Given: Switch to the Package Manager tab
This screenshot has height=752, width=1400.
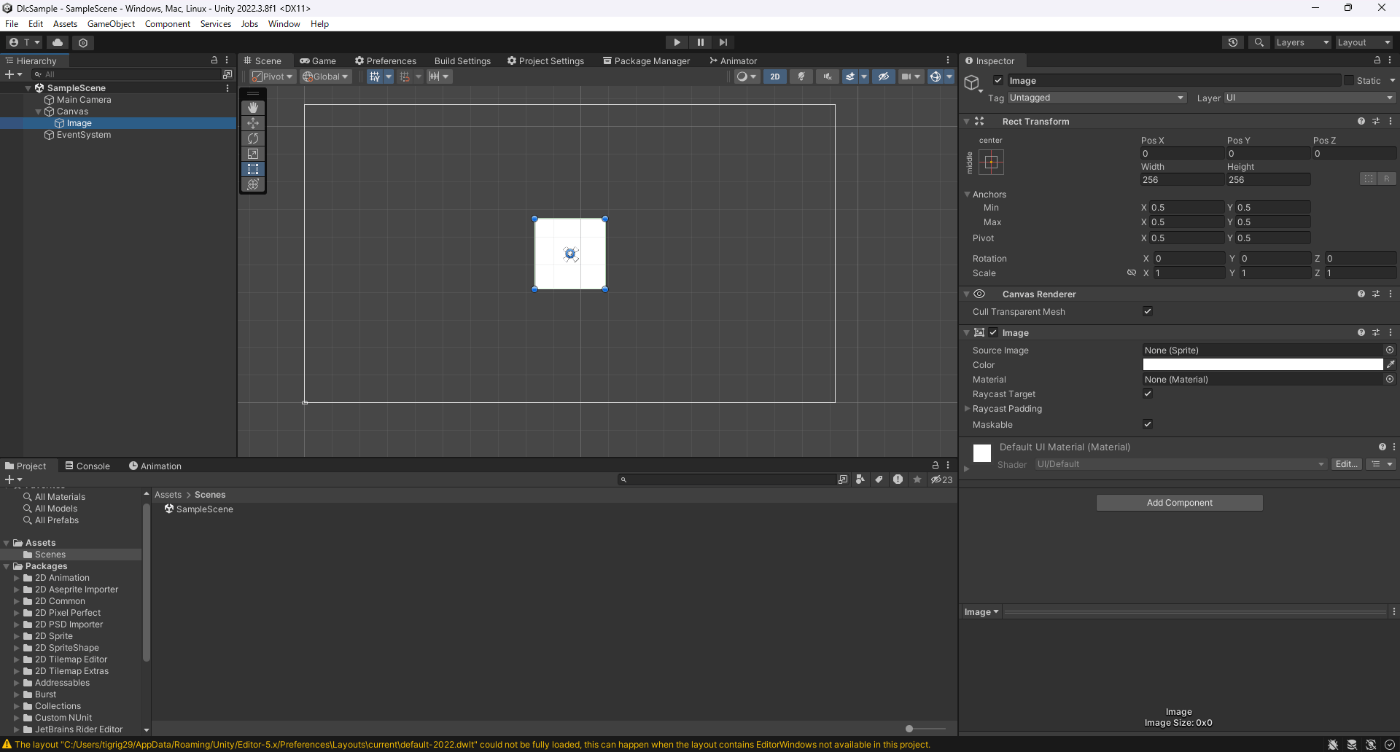Looking at the screenshot, I should [x=646, y=61].
